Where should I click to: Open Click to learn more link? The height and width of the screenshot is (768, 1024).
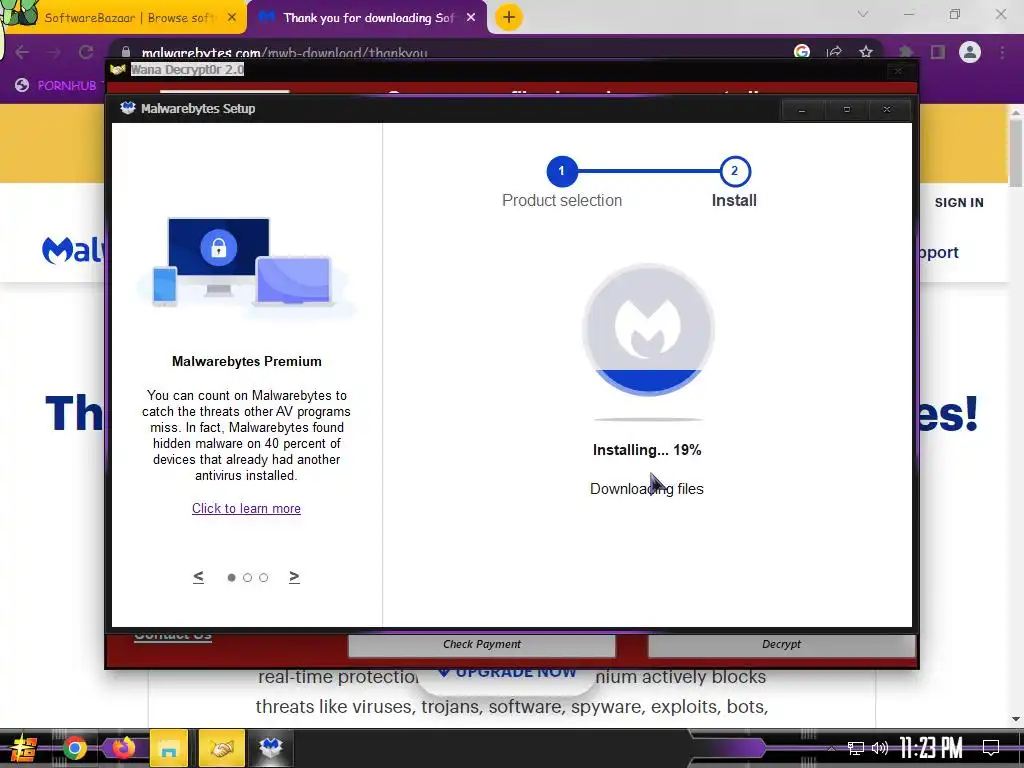click(x=246, y=508)
